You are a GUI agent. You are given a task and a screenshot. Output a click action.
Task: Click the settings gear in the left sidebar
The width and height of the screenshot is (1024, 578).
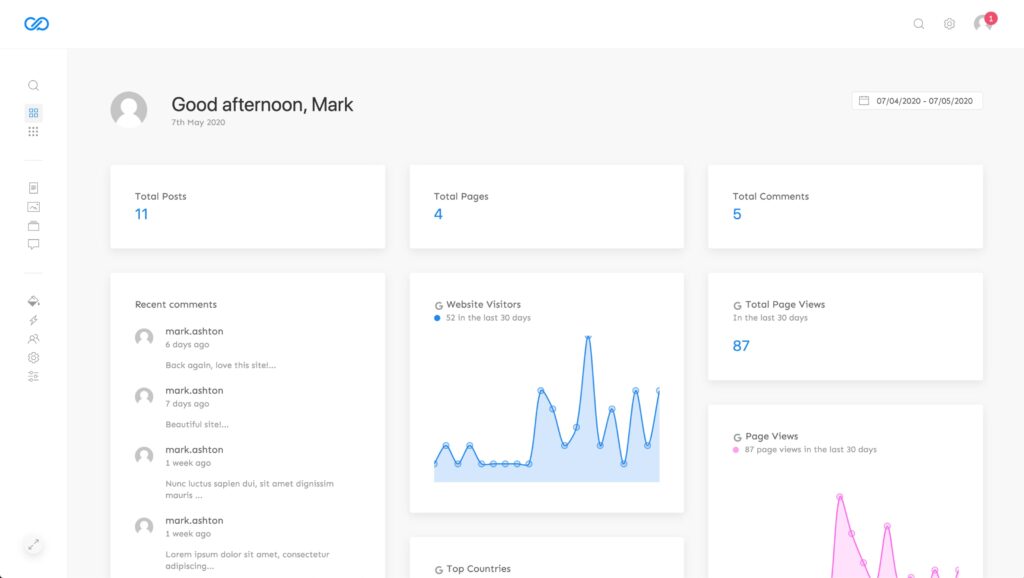[x=33, y=358]
